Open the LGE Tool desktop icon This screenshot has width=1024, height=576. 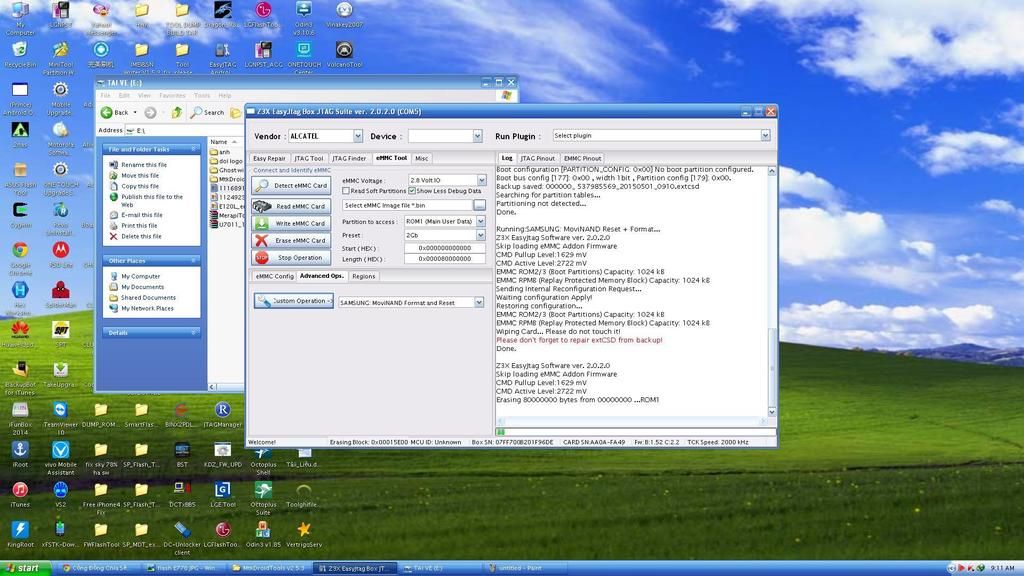(223, 494)
